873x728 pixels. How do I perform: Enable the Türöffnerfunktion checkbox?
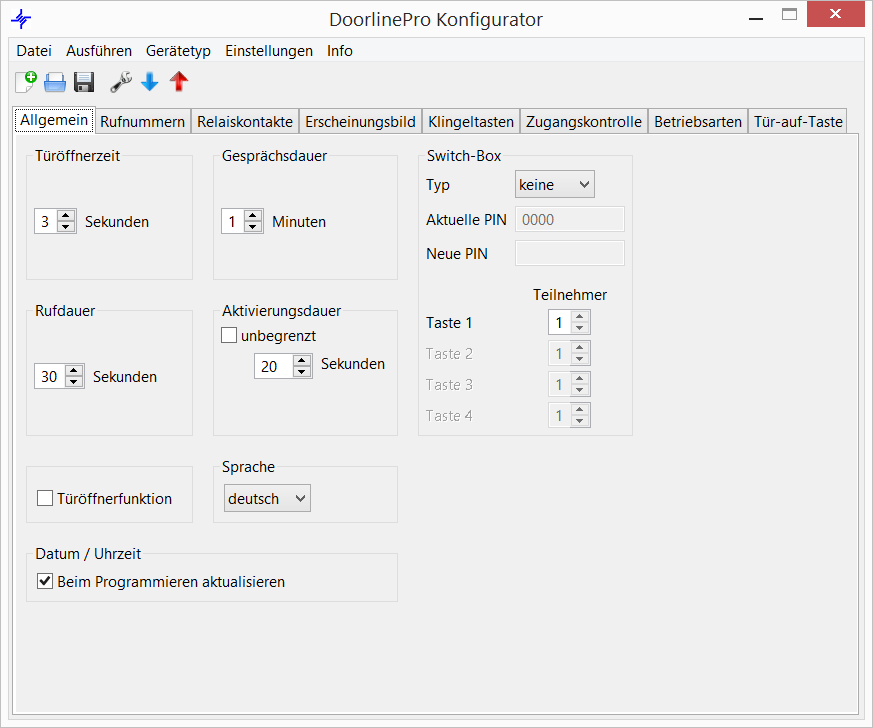[x=45, y=498]
